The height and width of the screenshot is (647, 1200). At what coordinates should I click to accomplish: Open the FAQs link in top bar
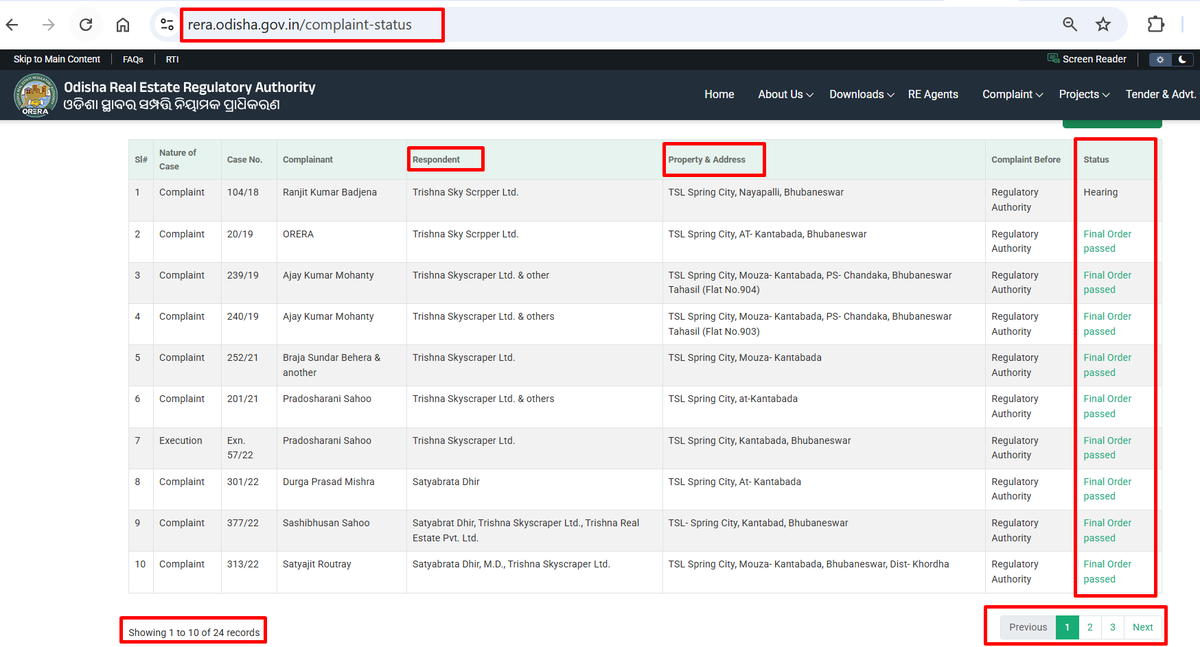tap(133, 59)
